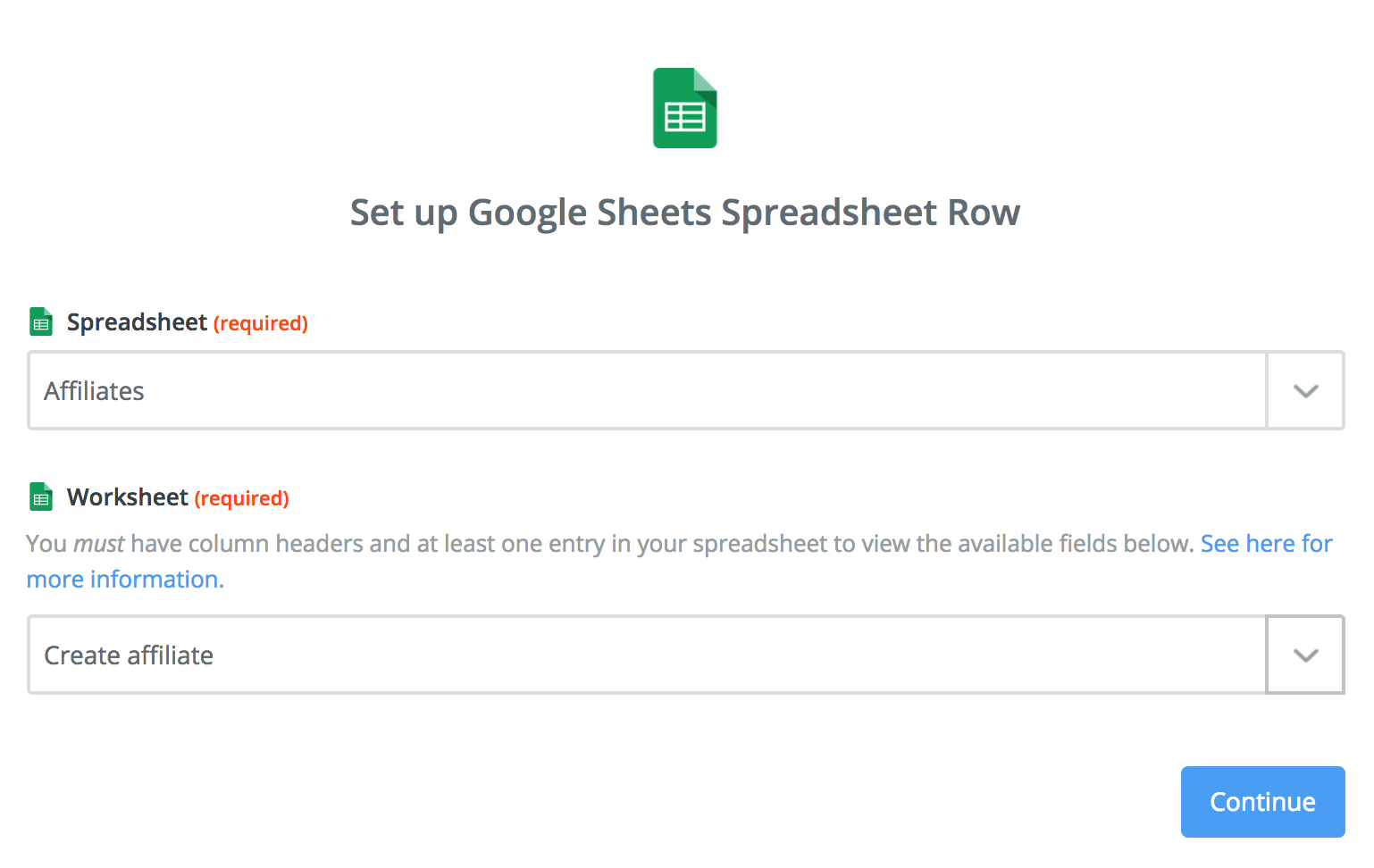Click the Sheets icon beside Spreadsheet label
The width and height of the screenshot is (1374, 868).
pos(41,321)
